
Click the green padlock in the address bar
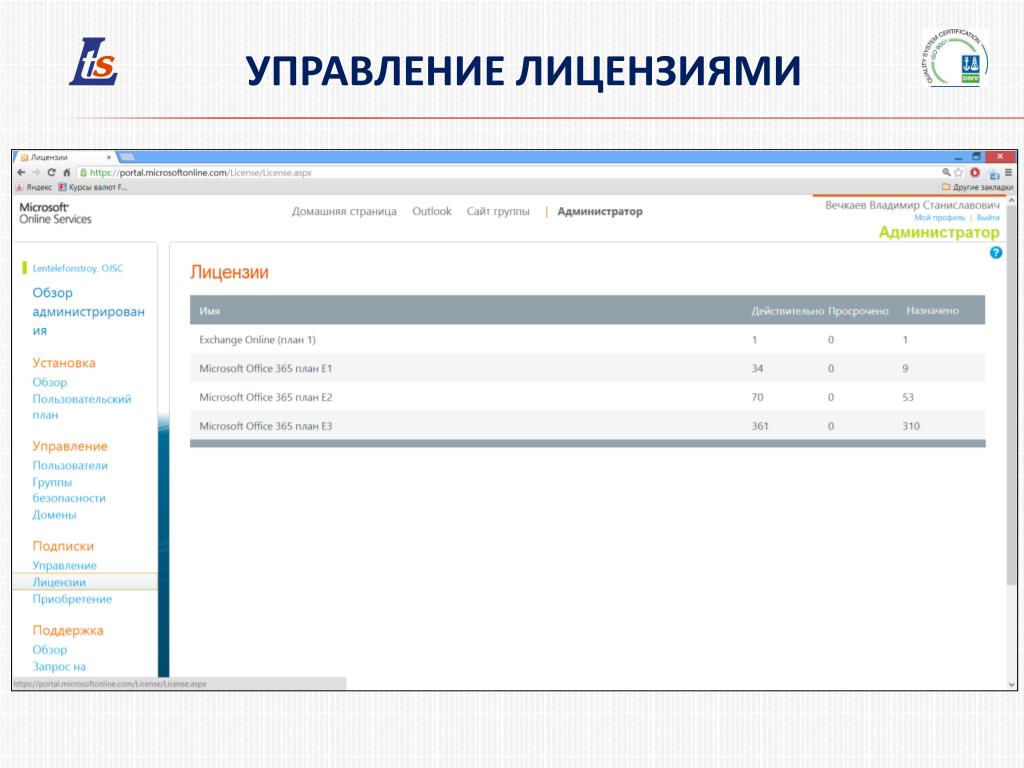point(83,172)
